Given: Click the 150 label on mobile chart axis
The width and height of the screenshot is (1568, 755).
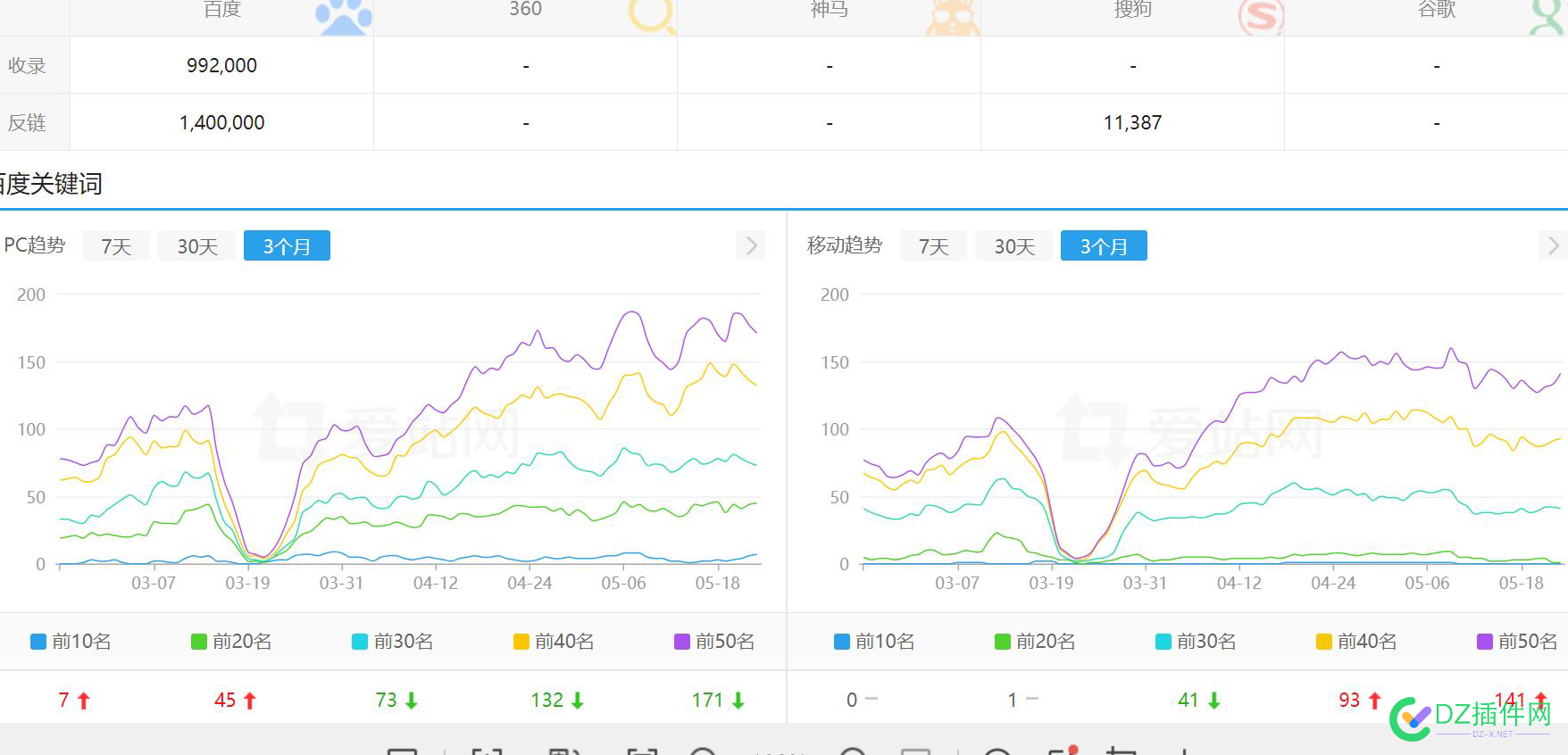Looking at the screenshot, I should point(835,362).
